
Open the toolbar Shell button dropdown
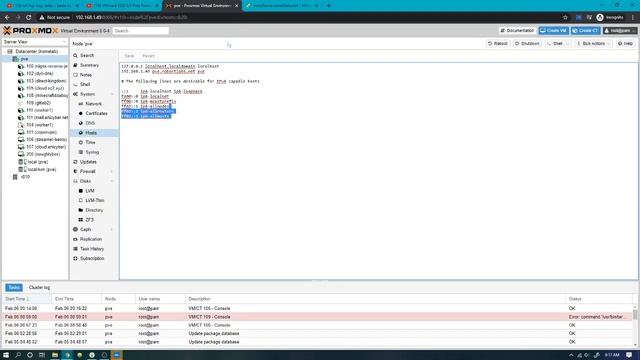click(x=568, y=44)
